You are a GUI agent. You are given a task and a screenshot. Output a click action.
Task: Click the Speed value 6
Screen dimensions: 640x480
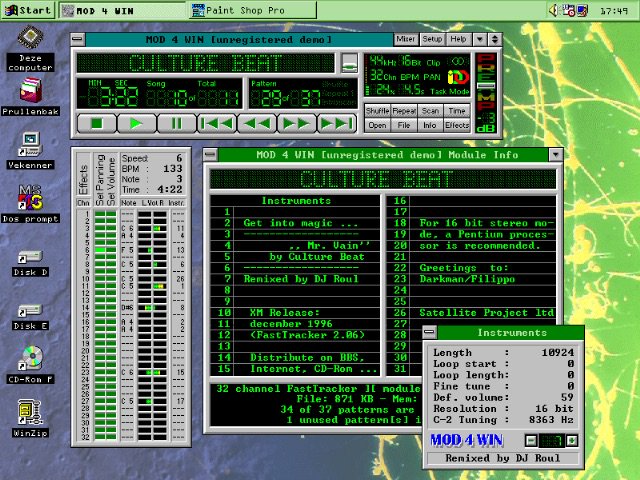coord(179,158)
